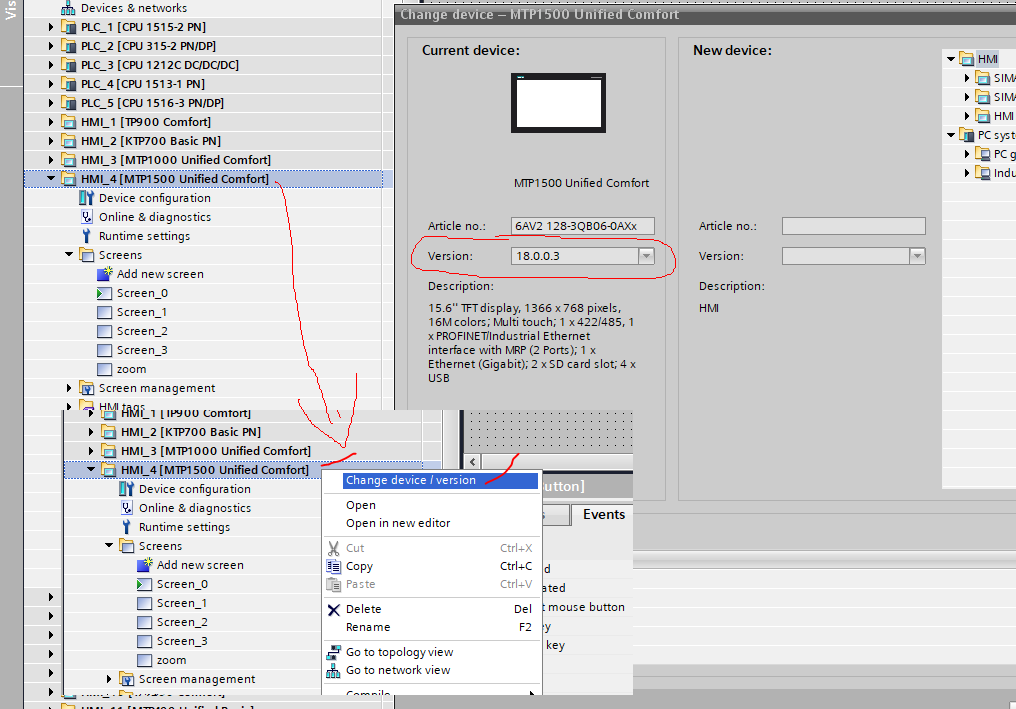Expand the Indu node in New device tree

(967, 173)
